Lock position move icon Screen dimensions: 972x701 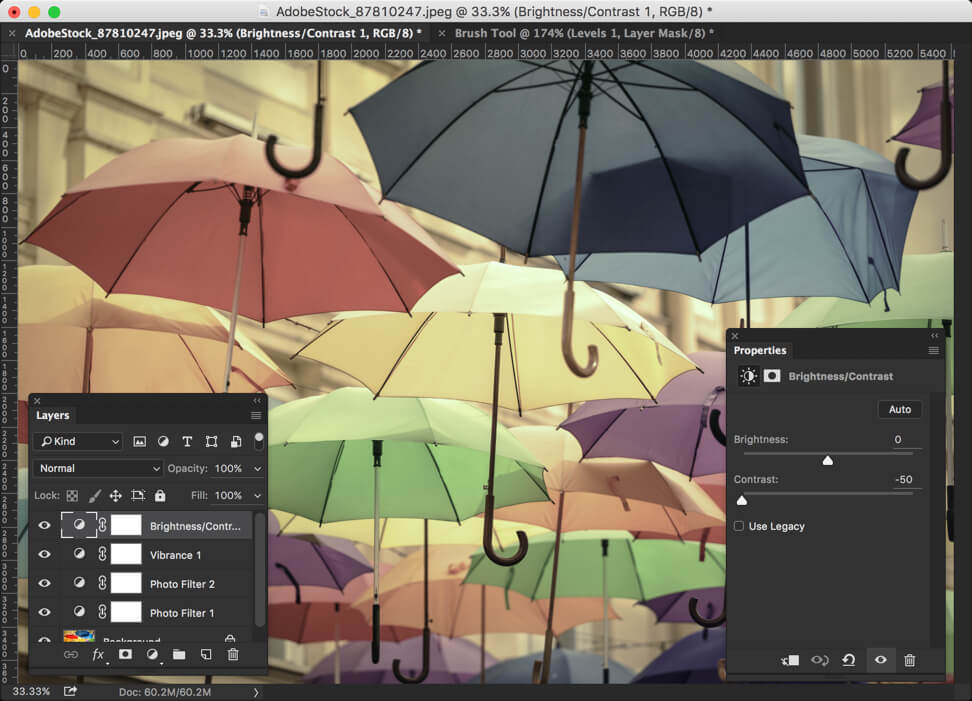(115, 496)
